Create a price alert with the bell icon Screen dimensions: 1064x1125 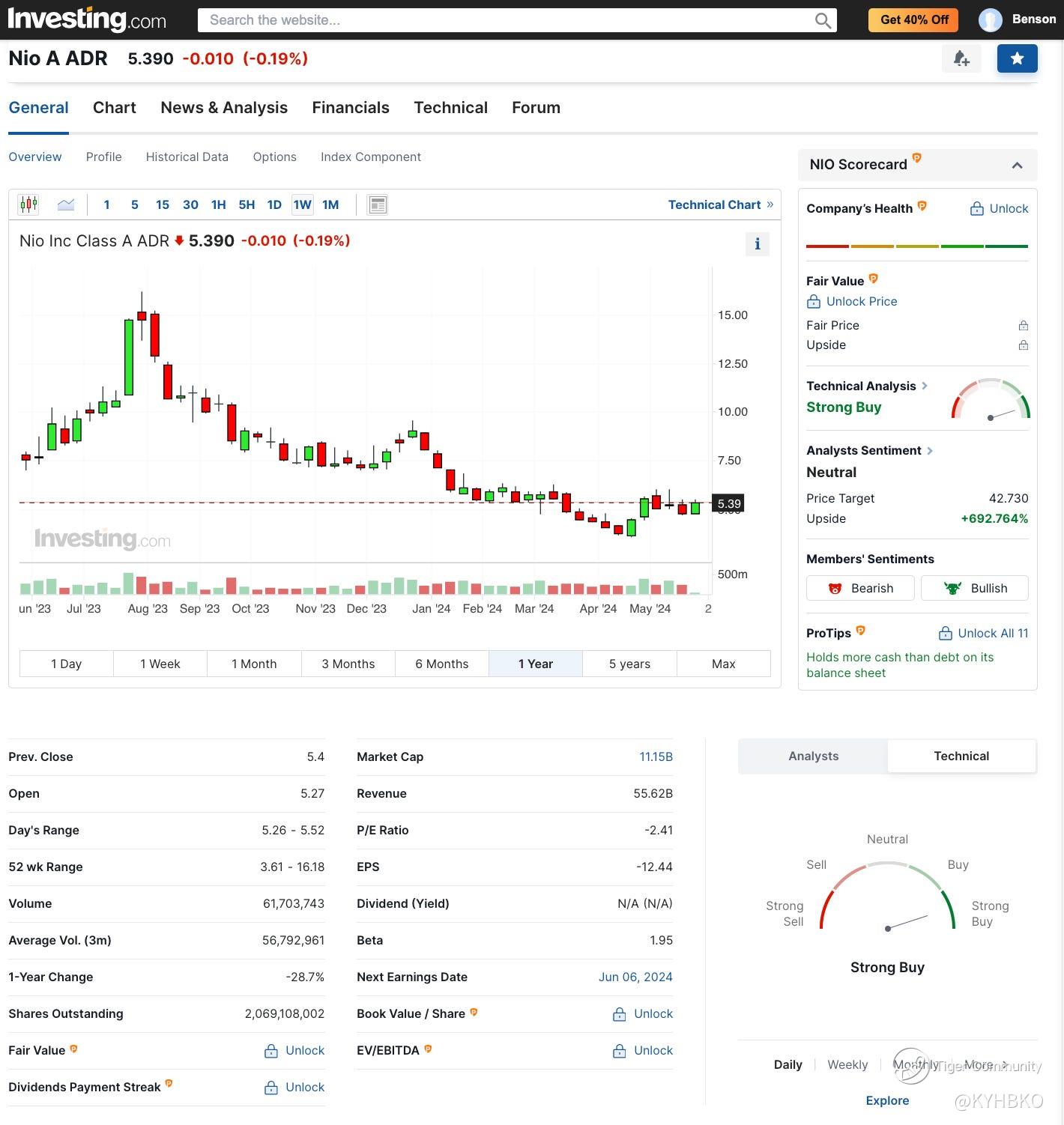(961, 58)
